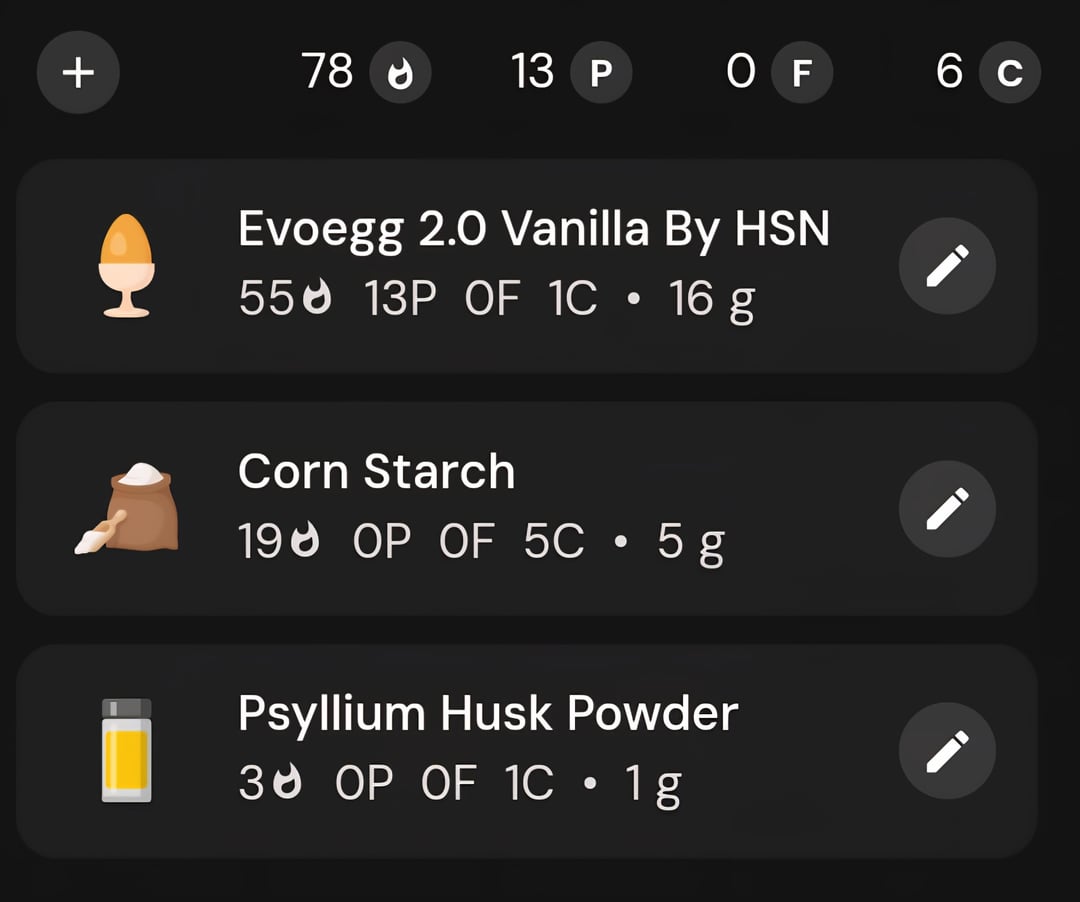Tap Psyllium Husk macros line showing 1 g
This screenshot has width=1080, height=902.
(x=459, y=784)
